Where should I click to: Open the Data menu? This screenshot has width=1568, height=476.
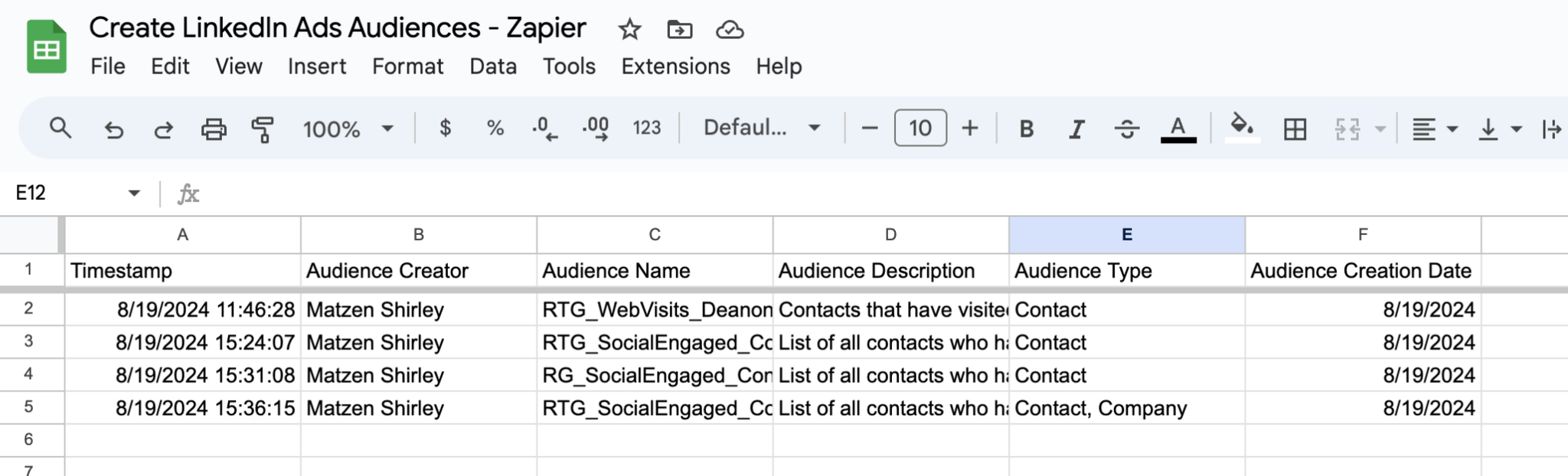click(493, 67)
